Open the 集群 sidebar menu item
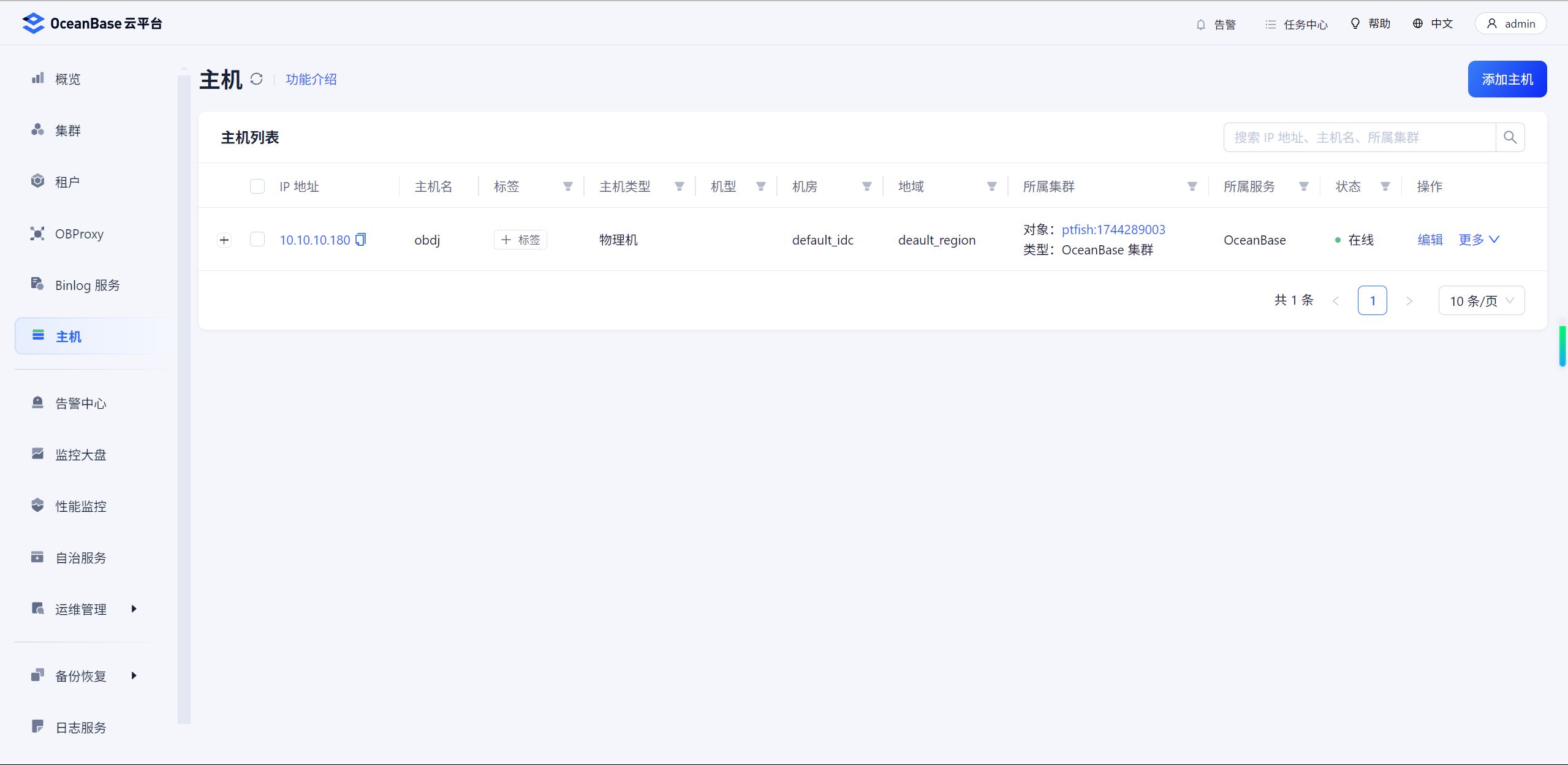 click(x=67, y=131)
